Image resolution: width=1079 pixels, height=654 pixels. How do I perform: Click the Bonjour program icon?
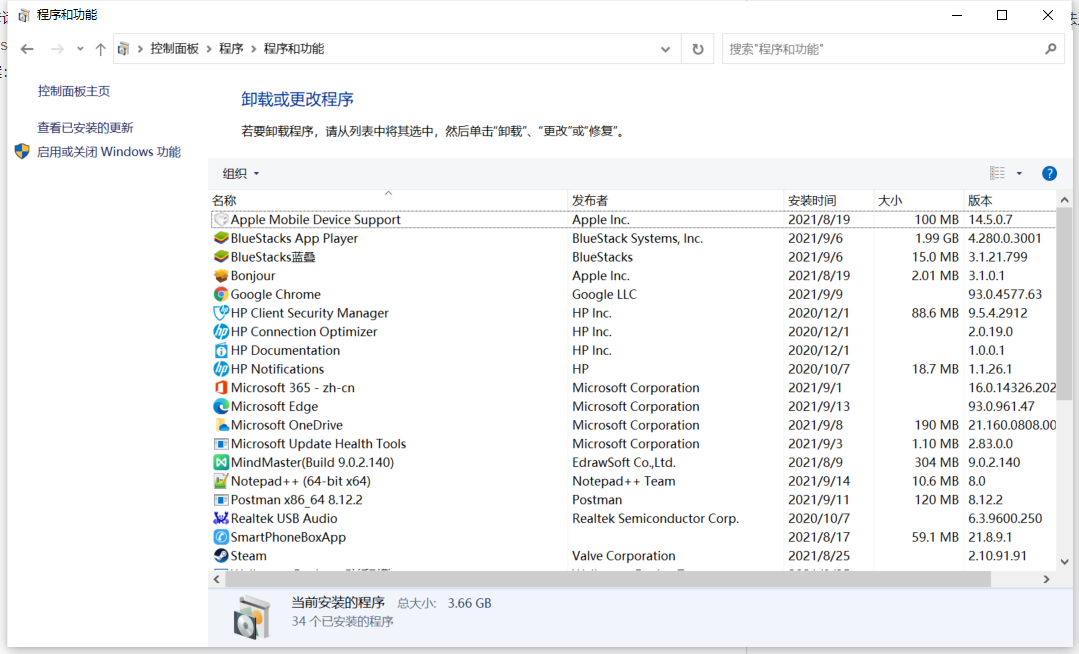pos(221,275)
